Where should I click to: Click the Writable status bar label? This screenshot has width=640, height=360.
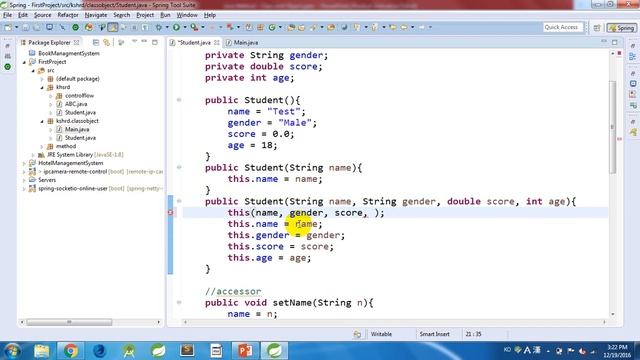381,334
